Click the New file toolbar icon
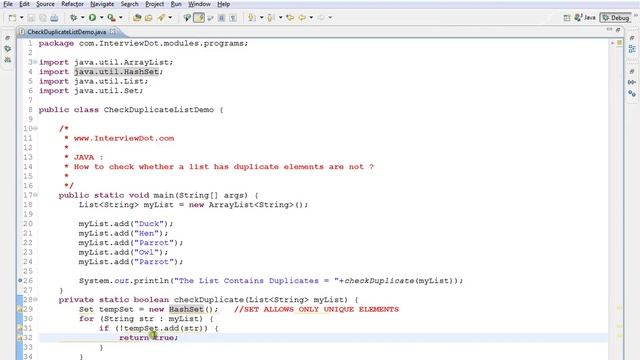640x360 pixels. click(x=13, y=18)
